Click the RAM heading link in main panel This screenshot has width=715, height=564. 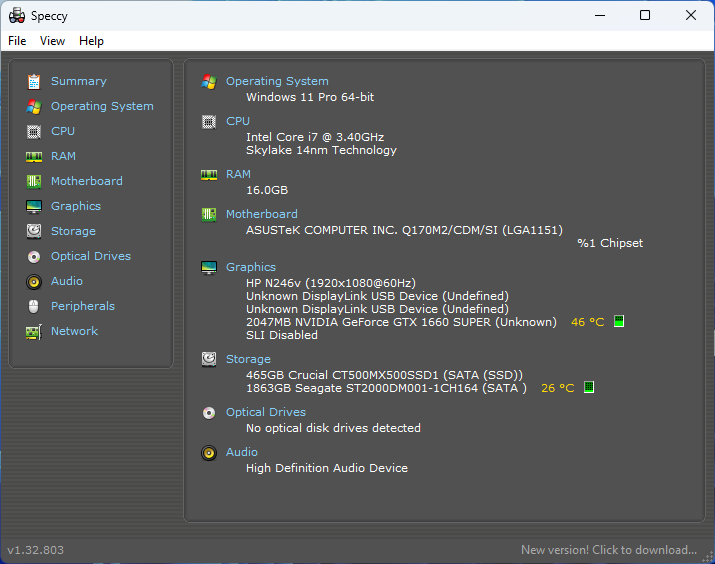click(238, 174)
